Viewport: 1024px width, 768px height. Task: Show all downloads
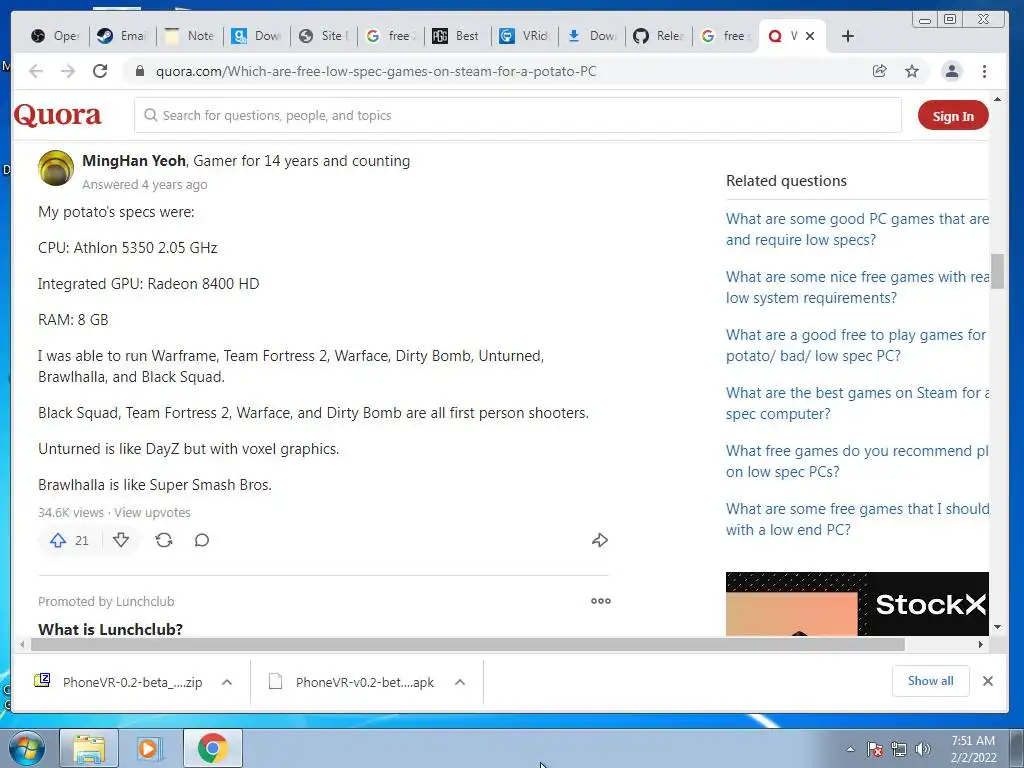pyautogui.click(x=930, y=681)
